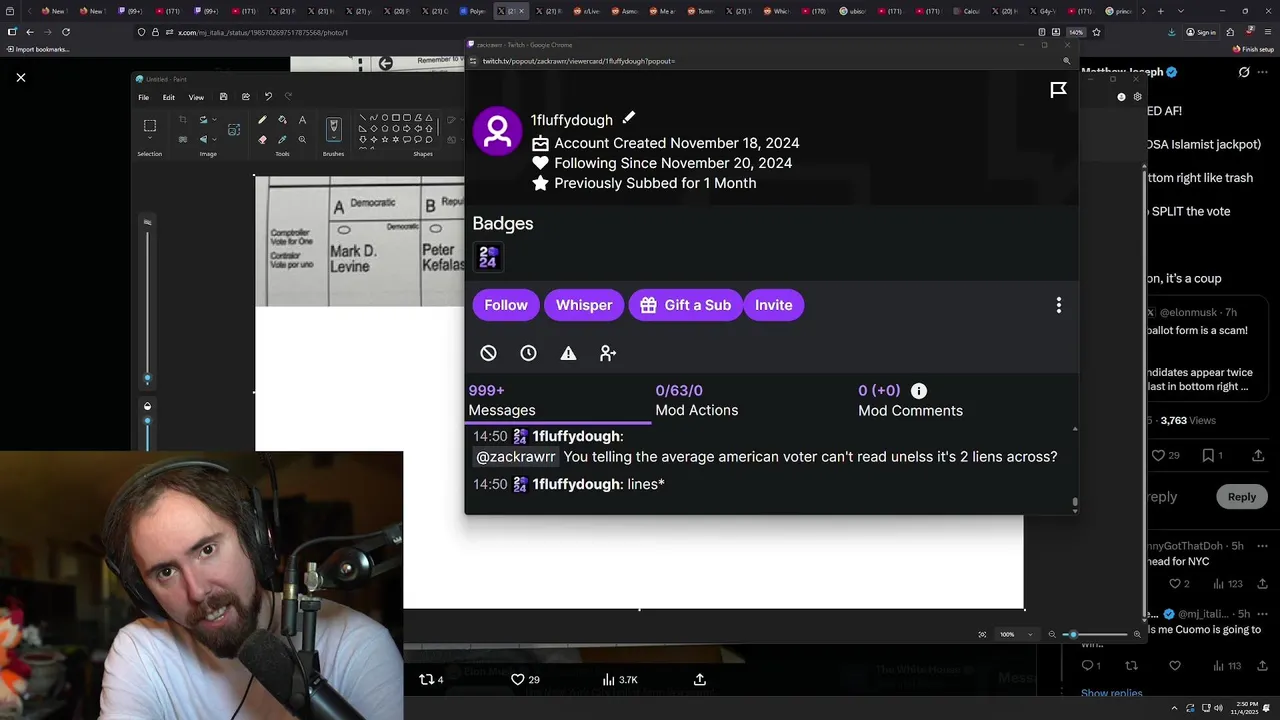Share the X post from the sidebar
The width and height of the screenshot is (1280, 720).
click(1258, 455)
